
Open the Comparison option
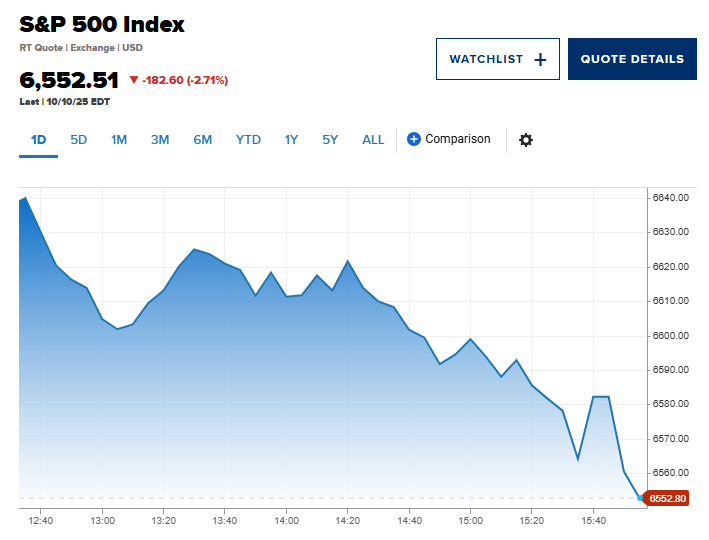[x=458, y=139]
